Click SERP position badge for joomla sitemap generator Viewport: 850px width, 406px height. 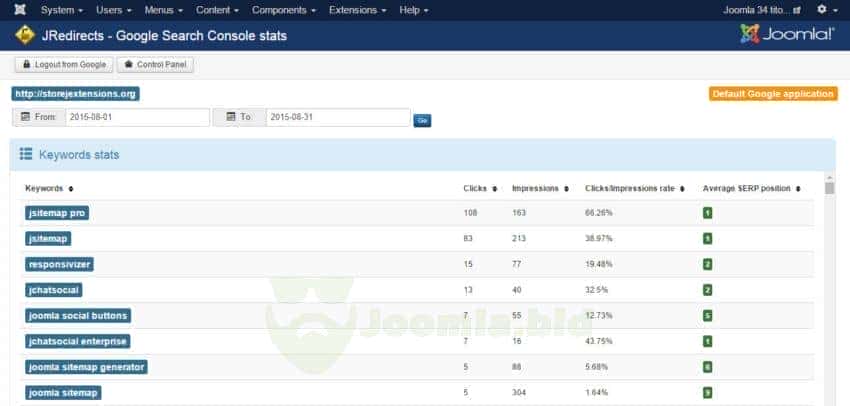[x=707, y=367]
